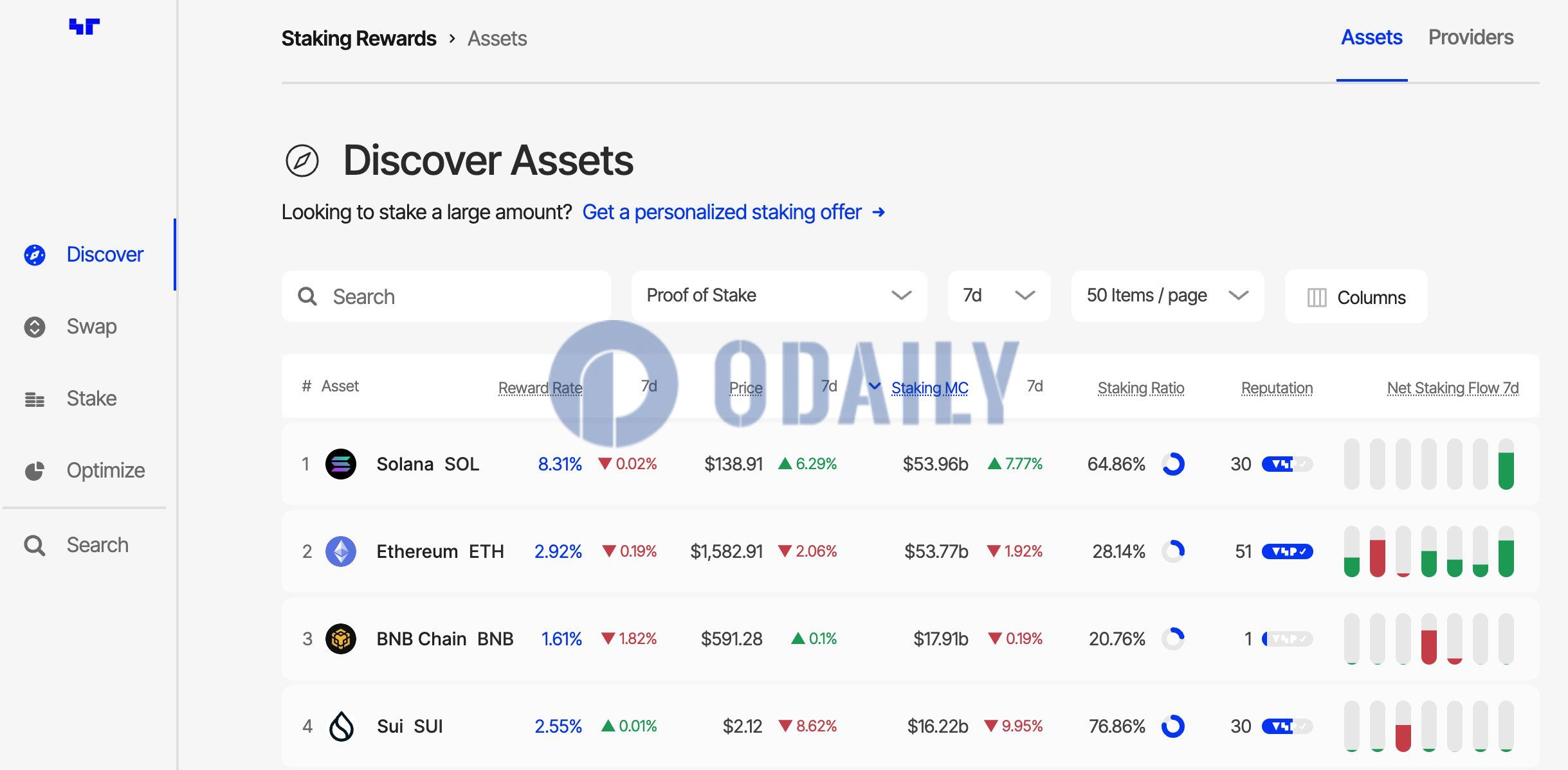Screen dimensions: 1568x770
Task: Click the arrow after personalized staking offer
Action: (x=879, y=213)
